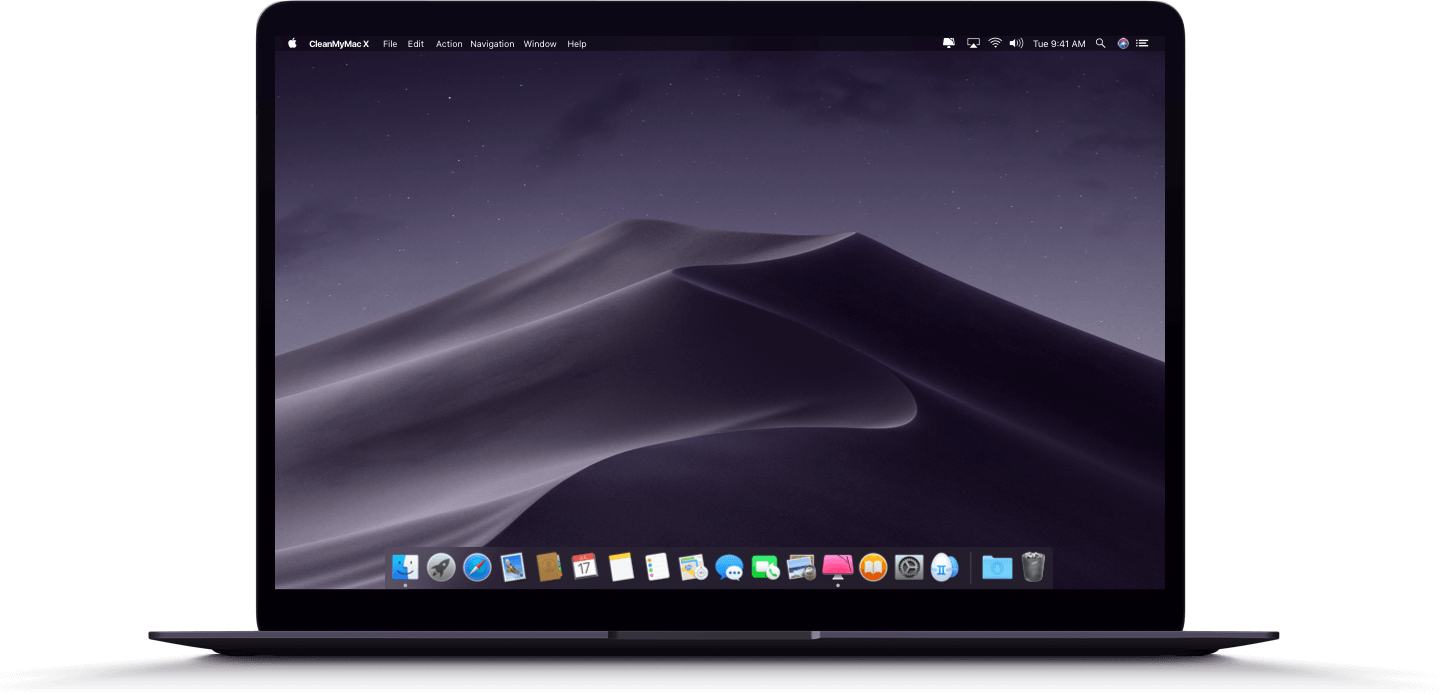Launch Gemini 2 duplicate finder
The width and height of the screenshot is (1440, 695).
[x=944, y=567]
